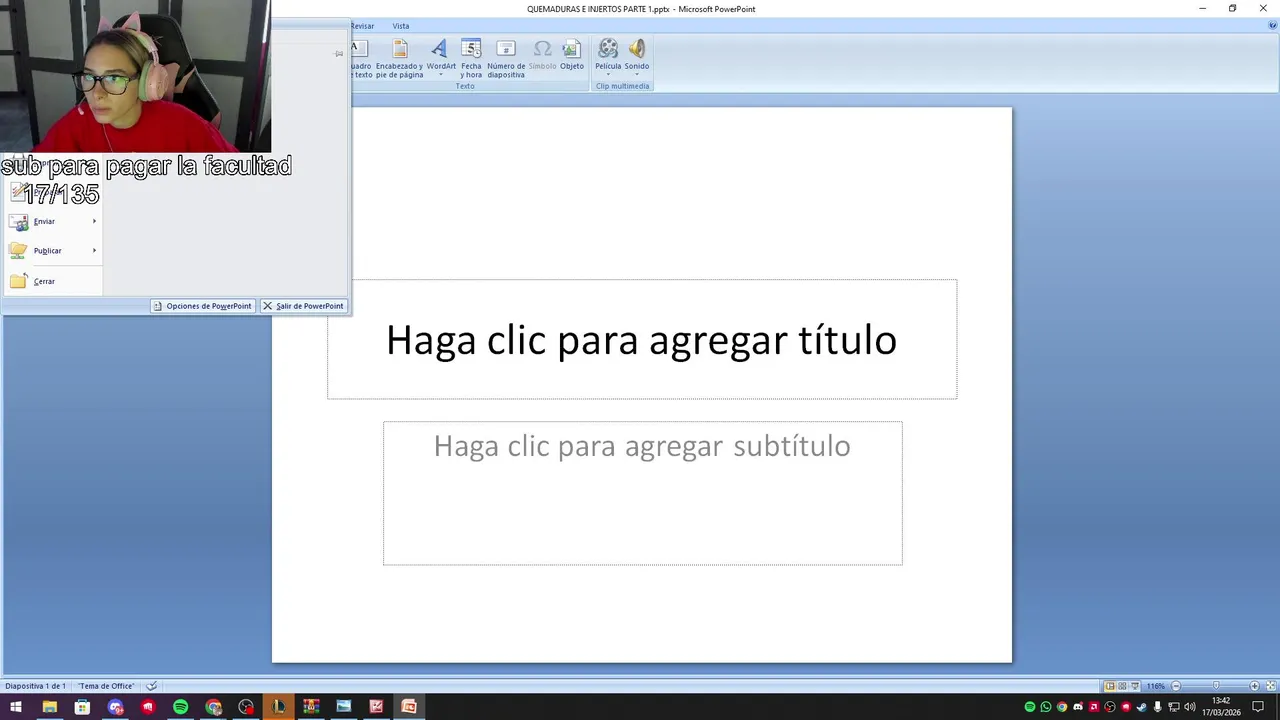Open Spotify from the taskbar
This screenshot has height=720, width=1280.
pos(180,707)
